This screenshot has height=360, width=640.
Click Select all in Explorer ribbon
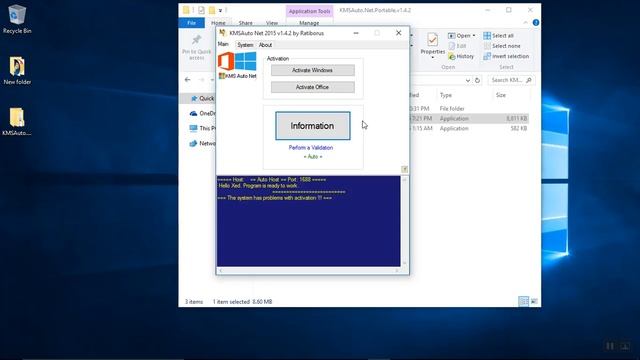tap(498, 36)
